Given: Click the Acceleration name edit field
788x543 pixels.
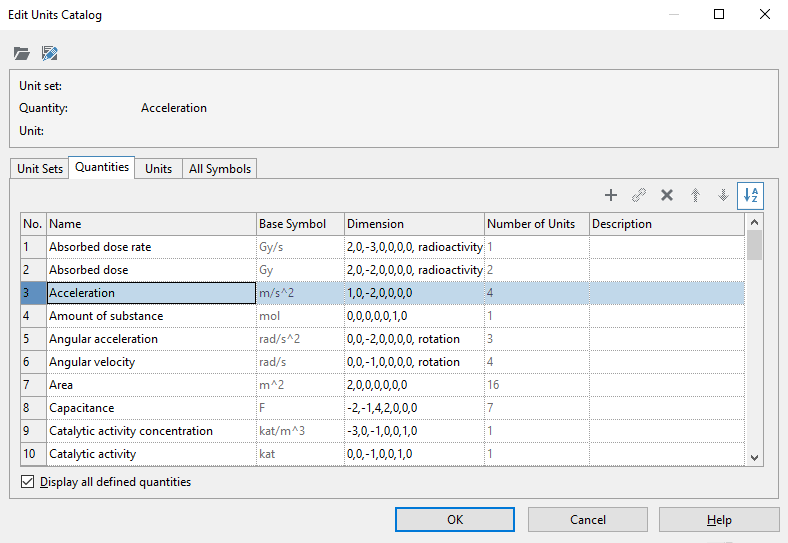Looking at the screenshot, I should [151, 293].
